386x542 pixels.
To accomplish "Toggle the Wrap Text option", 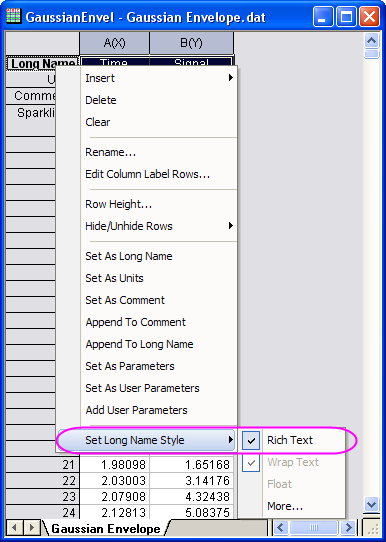I will point(293,462).
